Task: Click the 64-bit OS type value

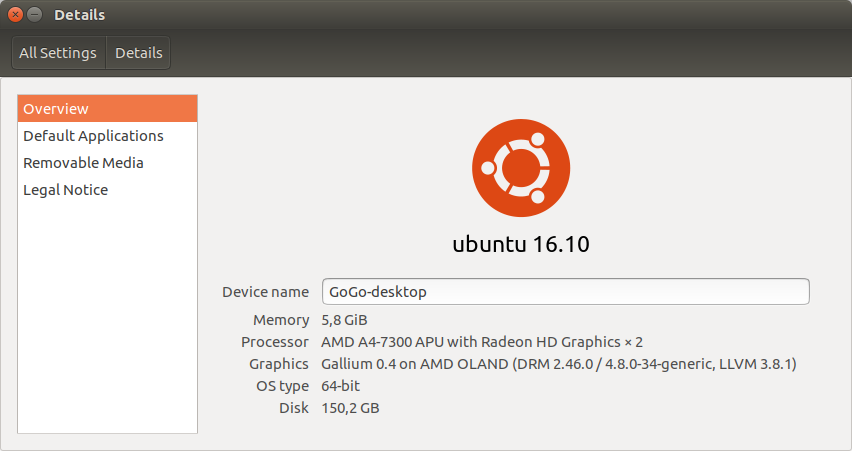Action: pyautogui.click(x=342, y=386)
